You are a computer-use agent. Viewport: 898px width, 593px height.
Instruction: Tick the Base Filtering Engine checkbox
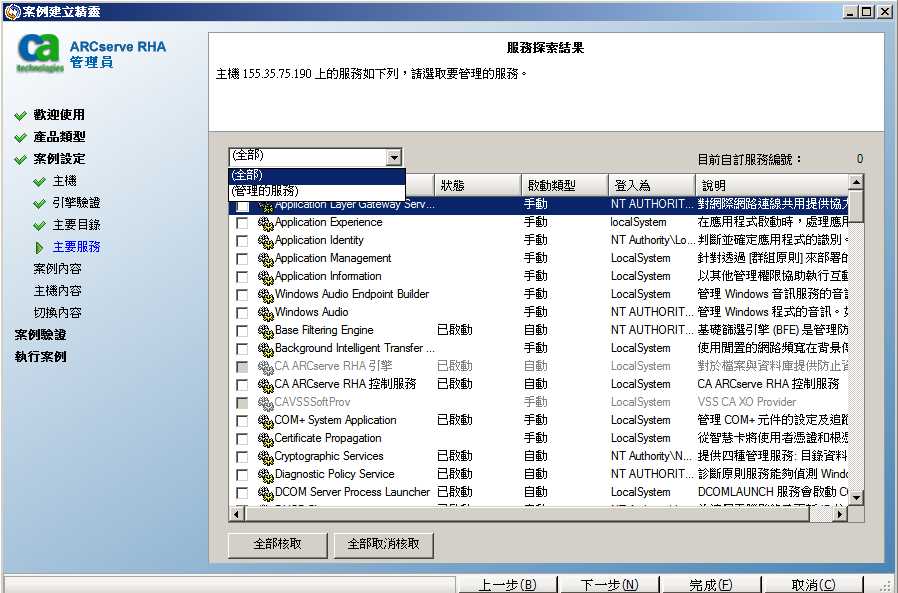click(x=242, y=331)
